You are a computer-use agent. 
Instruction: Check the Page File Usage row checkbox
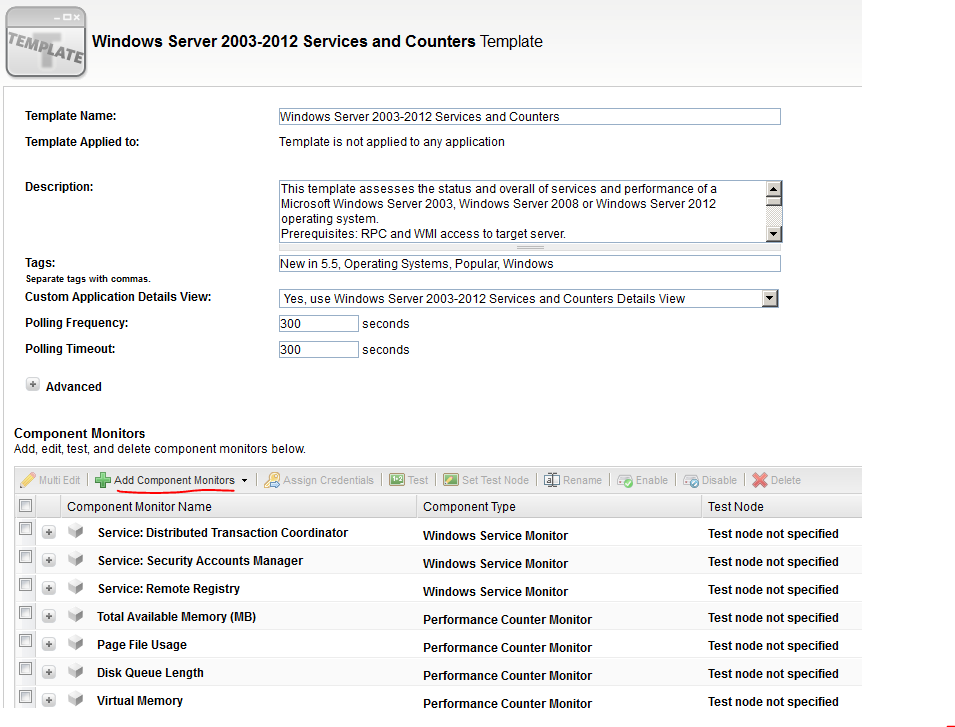pos(26,641)
